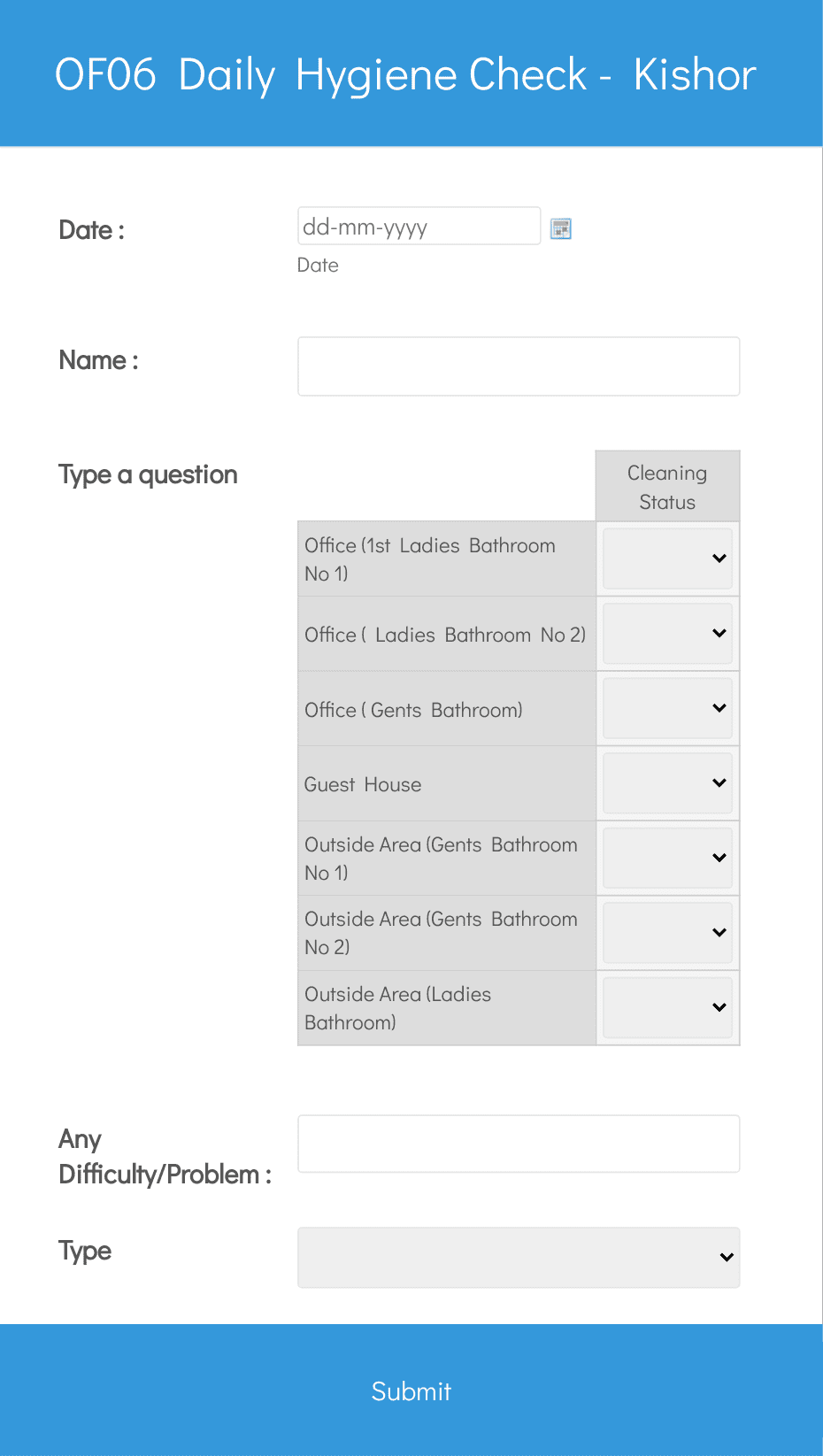Open dropdown for Office Gents Bathroom
Image resolution: width=823 pixels, height=1456 pixels.
click(667, 708)
